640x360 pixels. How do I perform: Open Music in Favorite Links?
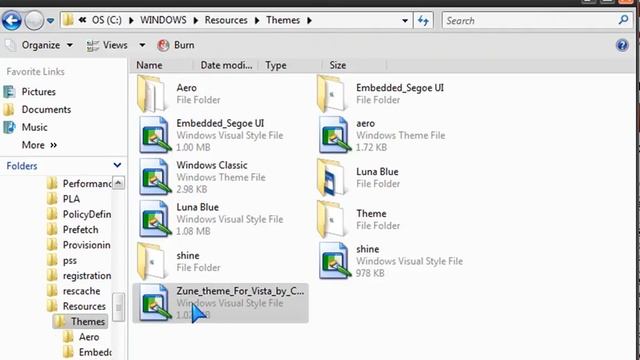click(x=35, y=127)
